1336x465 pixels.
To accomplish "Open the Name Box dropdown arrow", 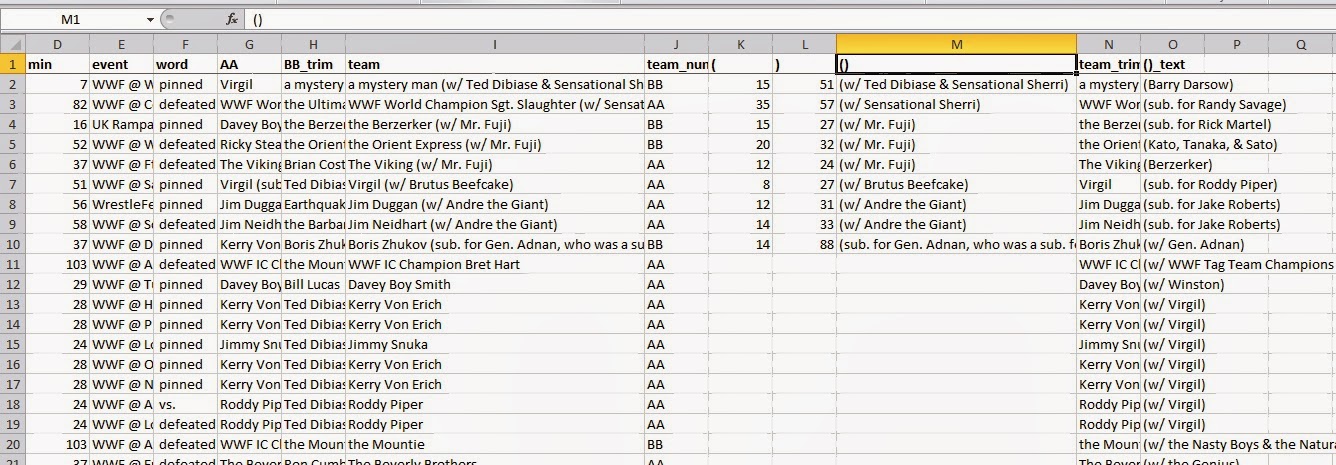I will click(x=150, y=19).
